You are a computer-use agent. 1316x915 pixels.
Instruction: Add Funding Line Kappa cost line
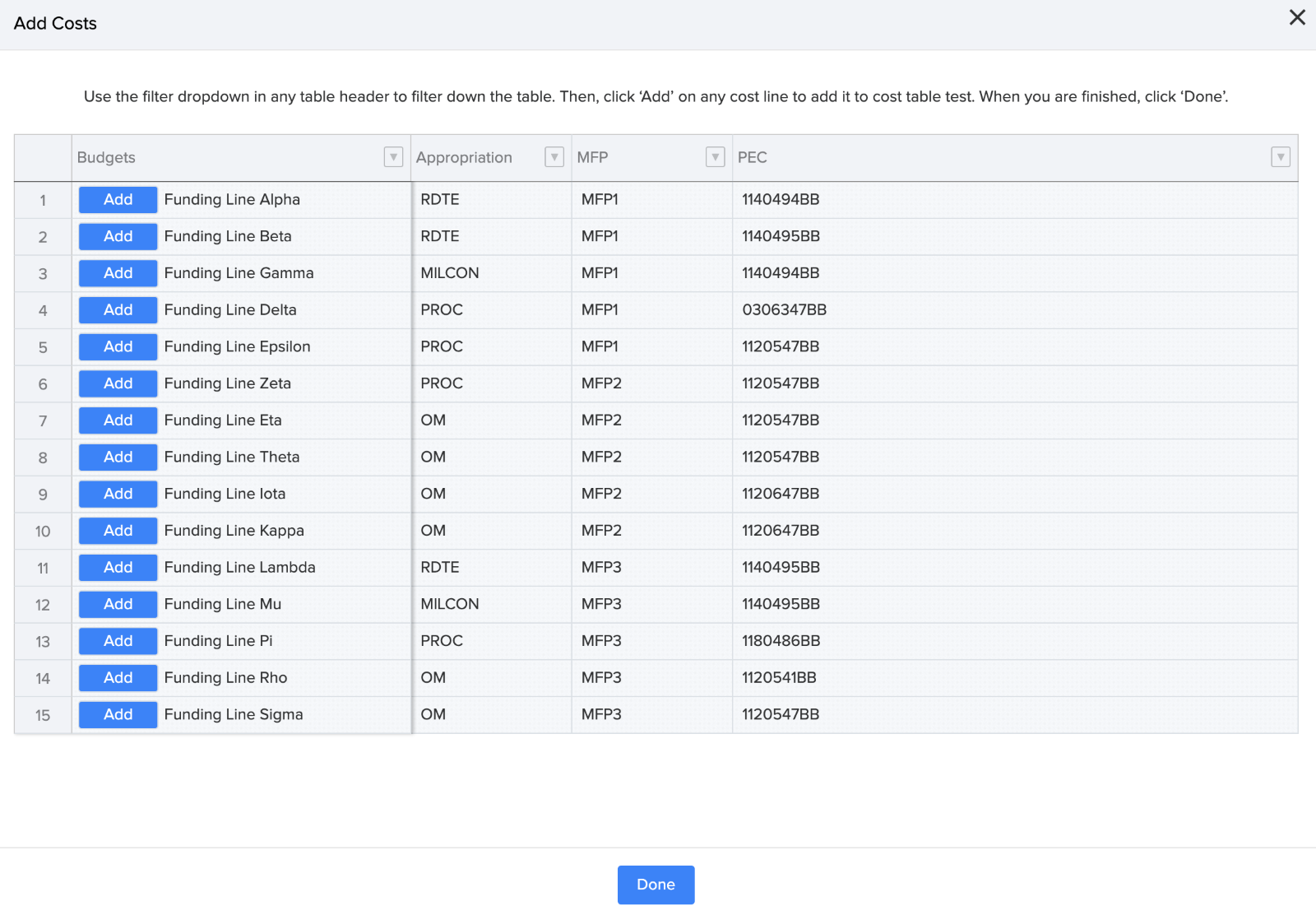(118, 531)
